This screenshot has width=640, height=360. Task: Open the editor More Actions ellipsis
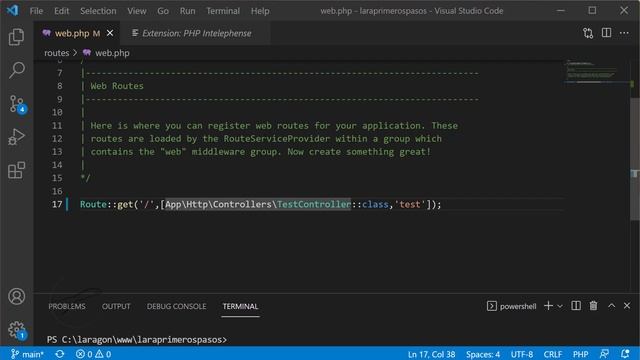coord(624,33)
